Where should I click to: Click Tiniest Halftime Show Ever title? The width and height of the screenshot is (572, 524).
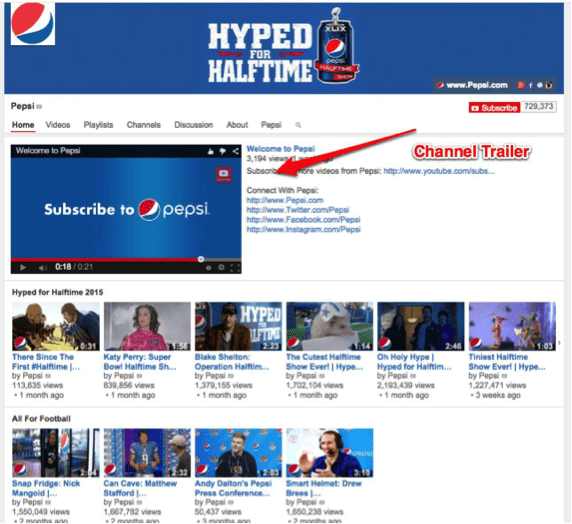507,362
